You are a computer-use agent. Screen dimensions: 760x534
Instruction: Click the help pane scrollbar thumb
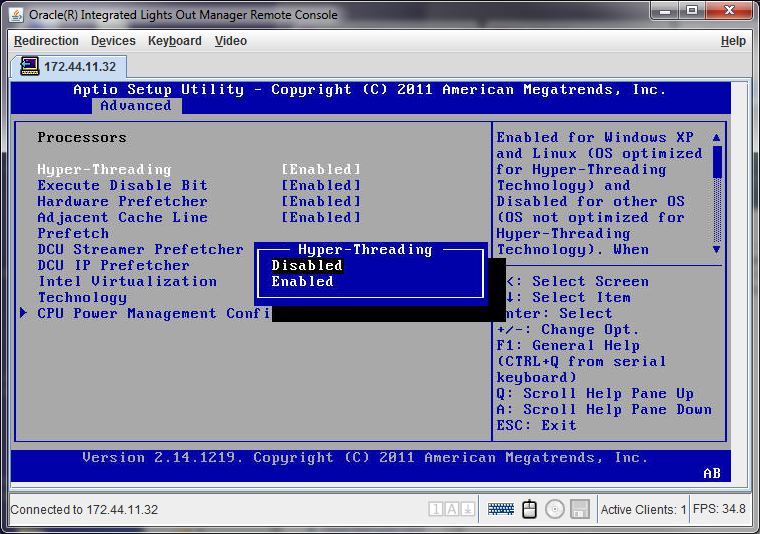coord(717,162)
